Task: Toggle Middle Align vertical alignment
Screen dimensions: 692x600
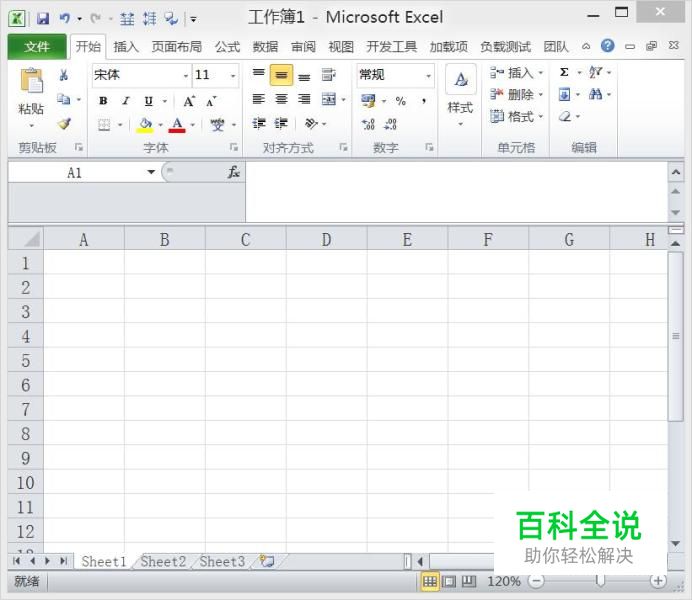Action: point(281,75)
